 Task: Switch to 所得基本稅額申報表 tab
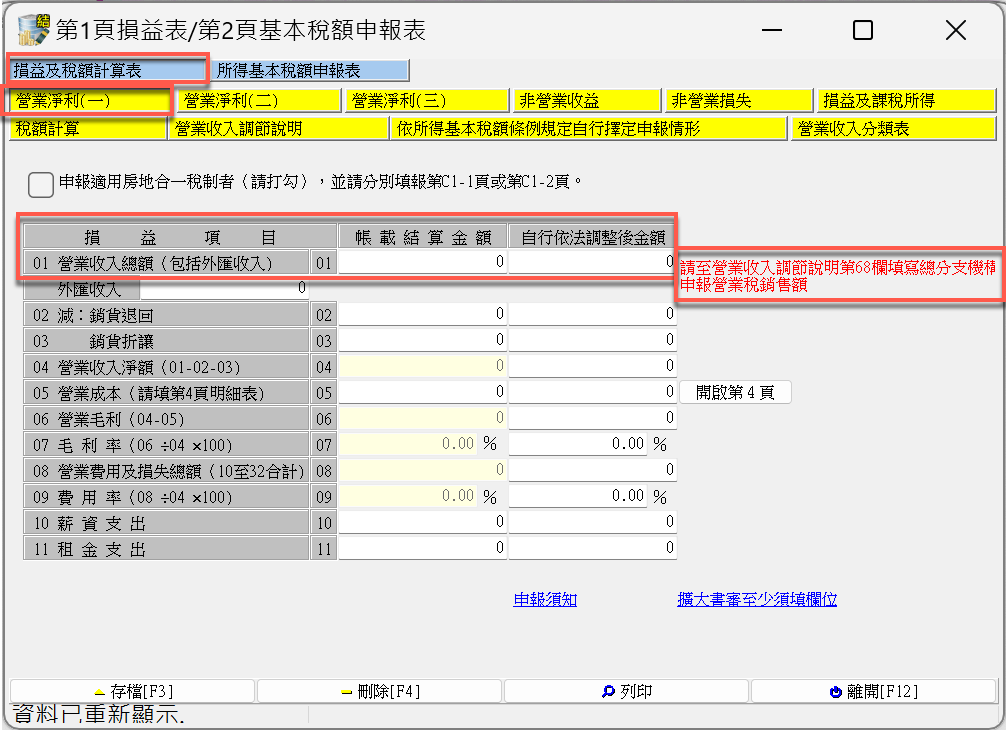[x=311, y=70]
